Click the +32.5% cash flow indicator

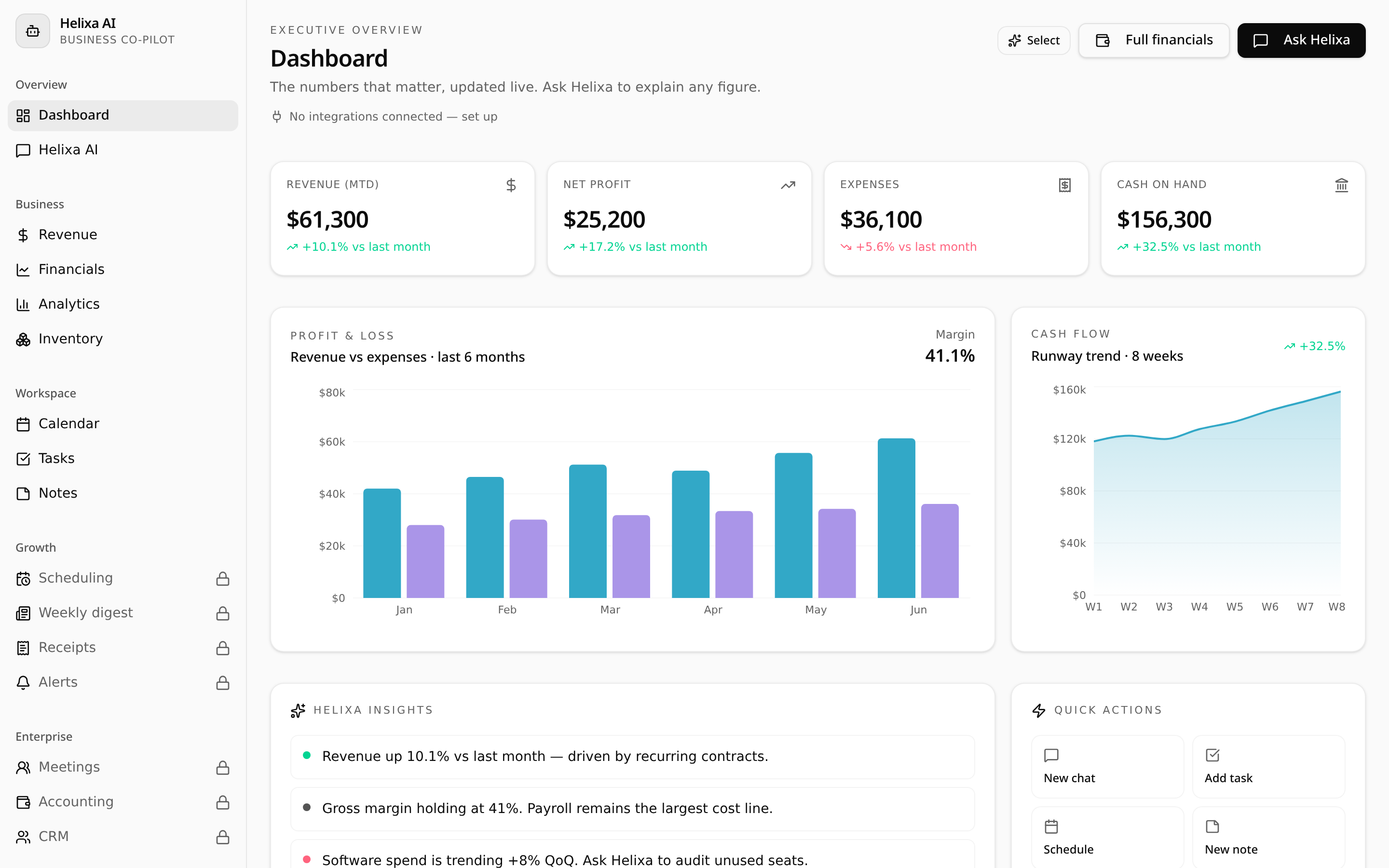(x=1314, y=346)
